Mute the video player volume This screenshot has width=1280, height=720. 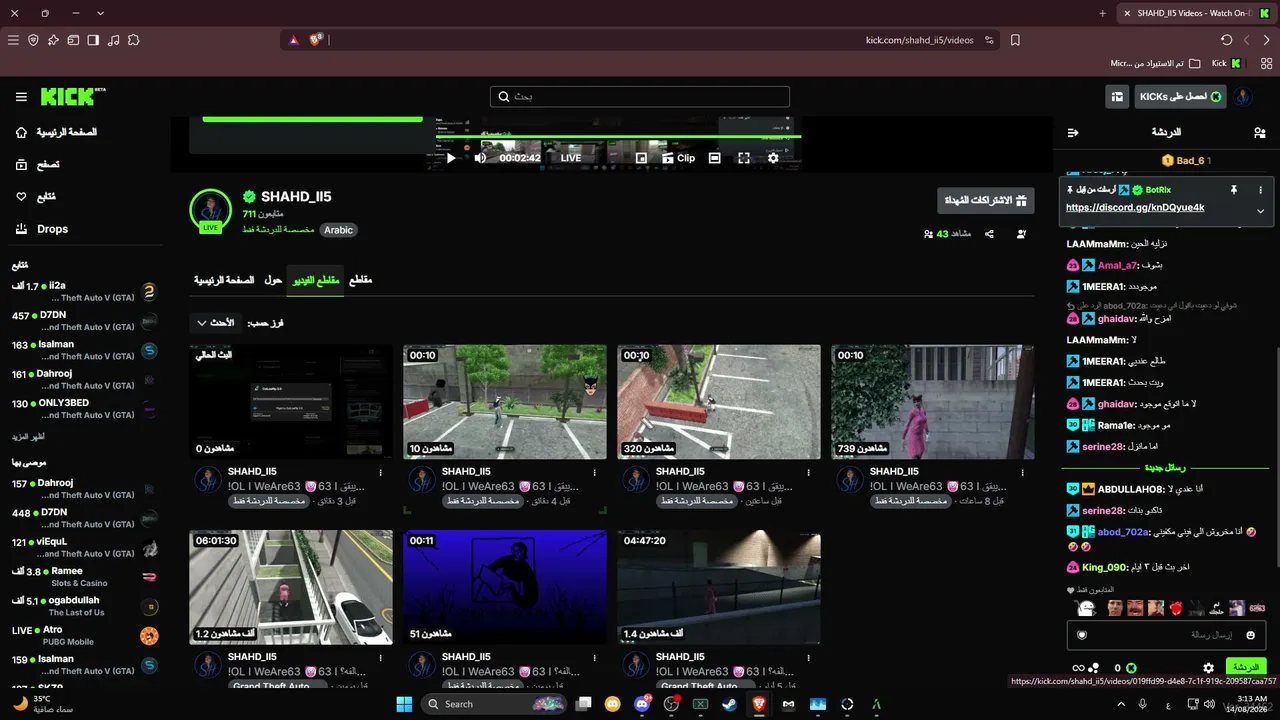[x=480, y=158]
